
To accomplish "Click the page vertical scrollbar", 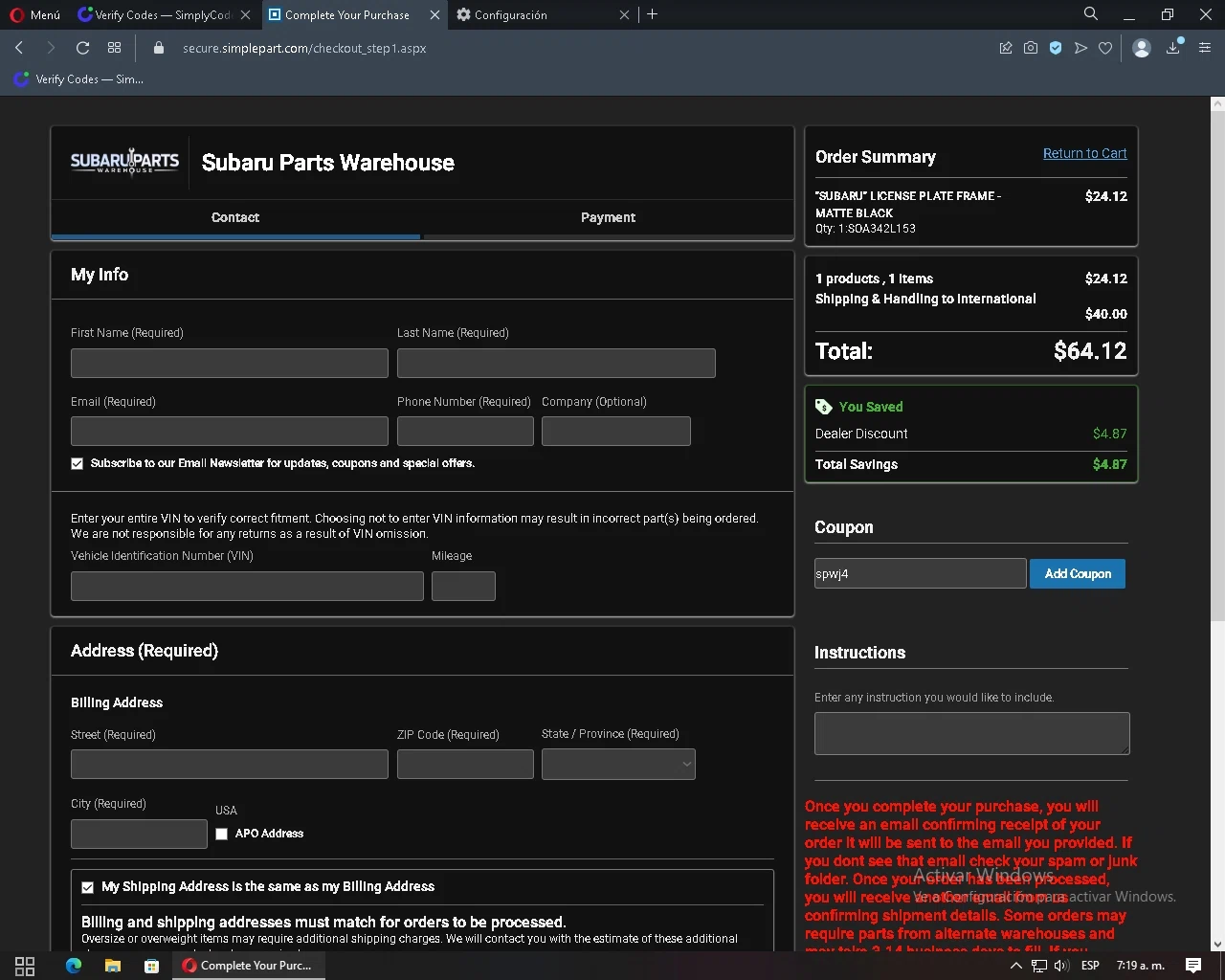I will point(1217,364).
